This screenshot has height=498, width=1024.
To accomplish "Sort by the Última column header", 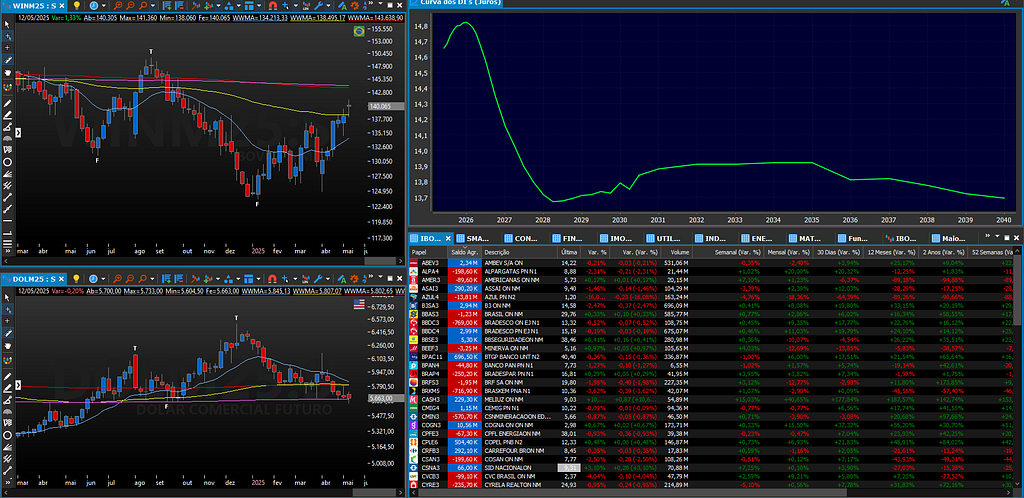I will pyautogui.click(x=569, y=252).
